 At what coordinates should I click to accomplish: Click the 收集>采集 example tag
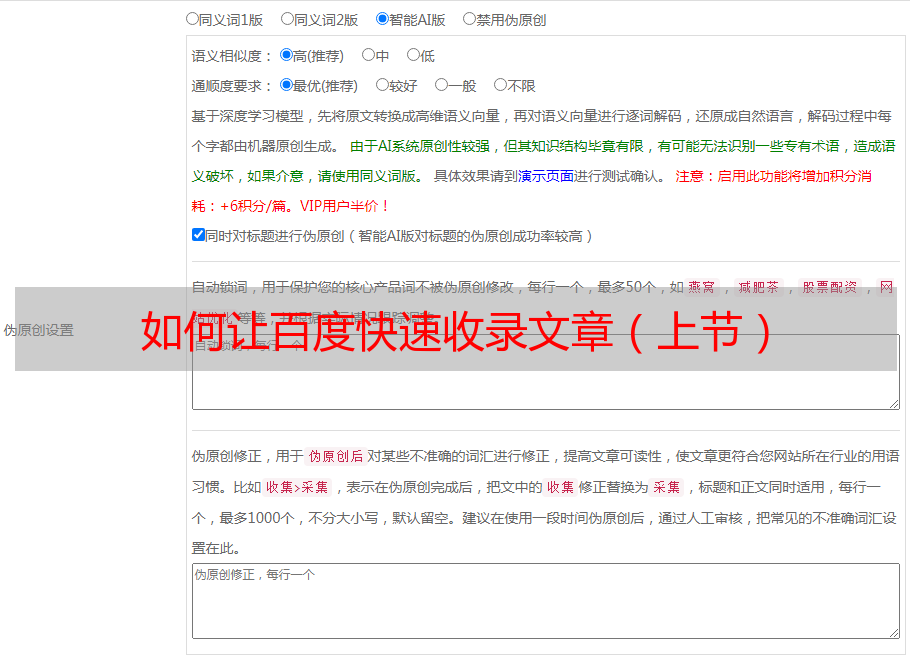pos(297,487)
